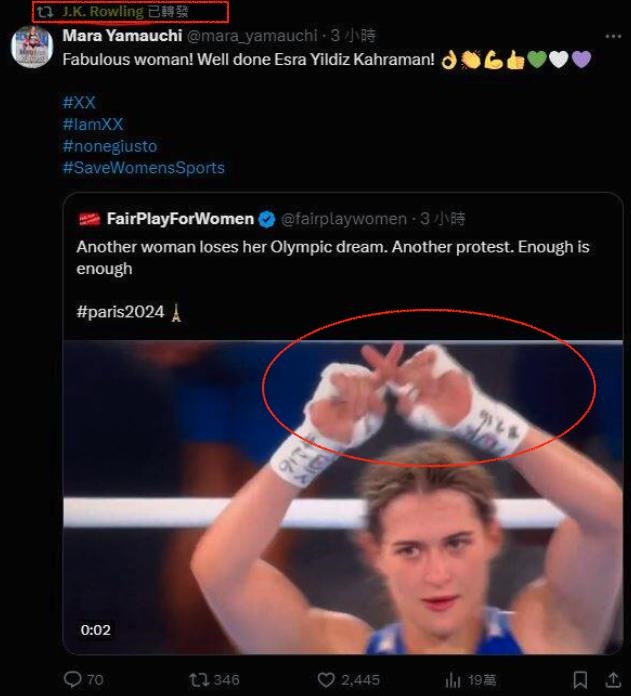Click the #IamXX hashtag
The width and height of the screenshot is (631, 696).
[93, 124]
